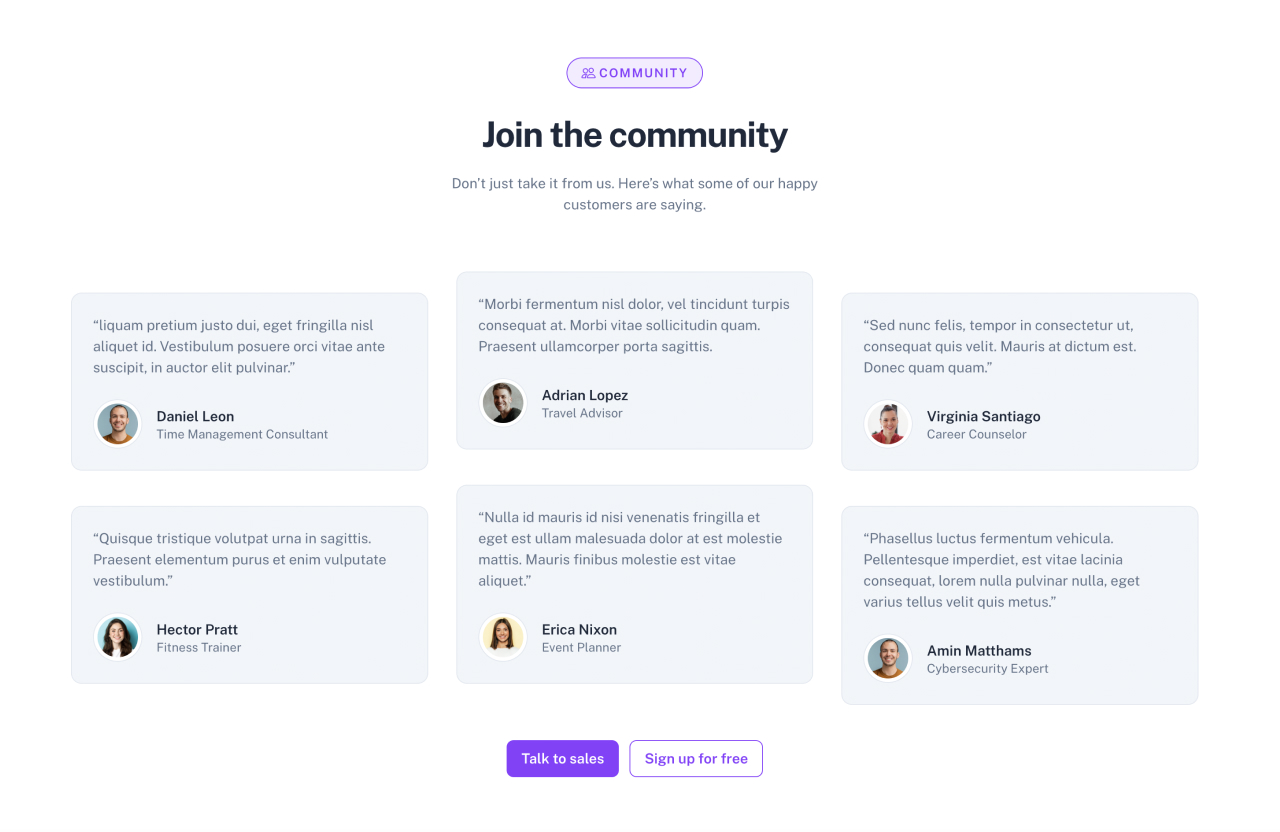Select the Erica Nixon name
Viewport: 1280px width, 832px height.
pos(579,629)
